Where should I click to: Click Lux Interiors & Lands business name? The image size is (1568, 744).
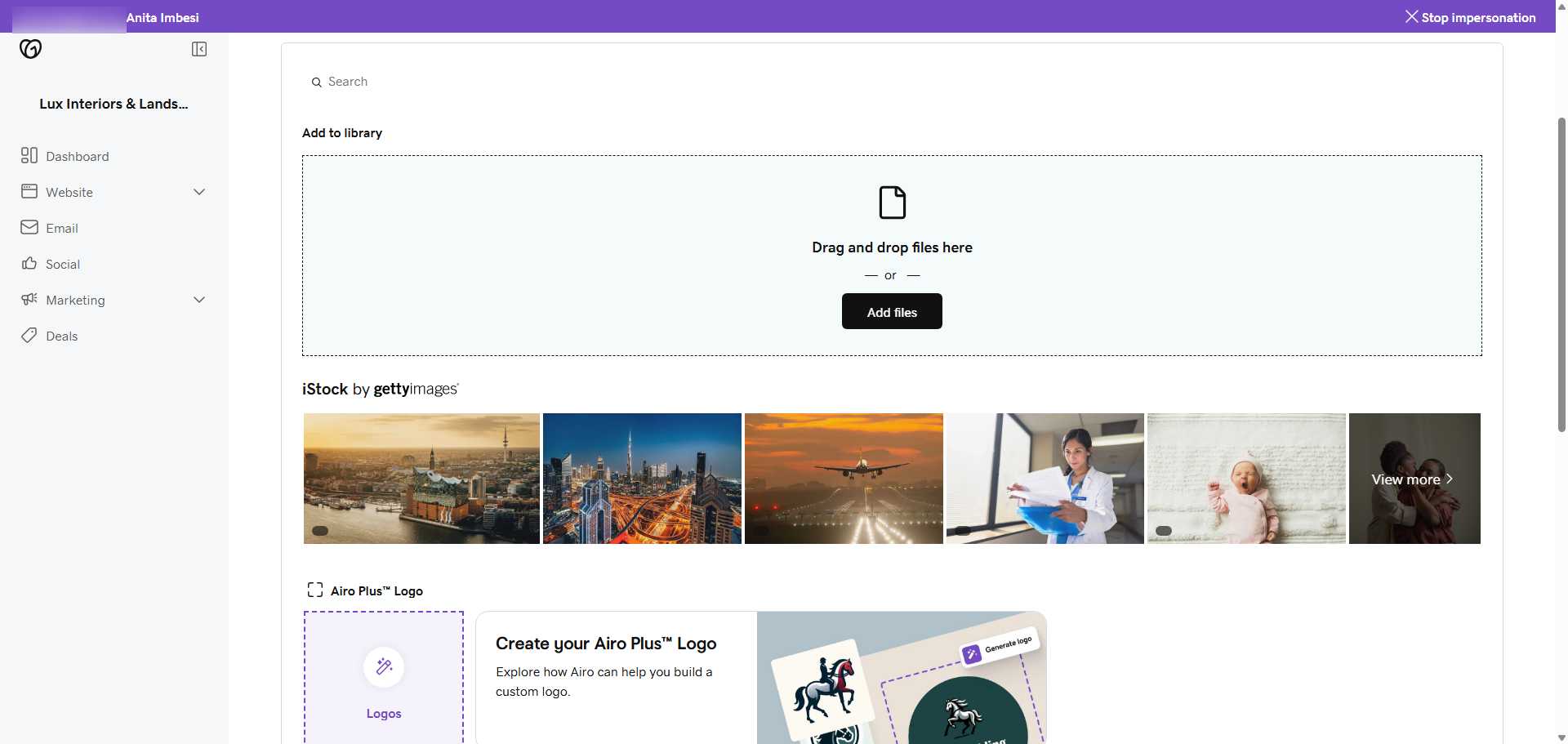point(114,104)
